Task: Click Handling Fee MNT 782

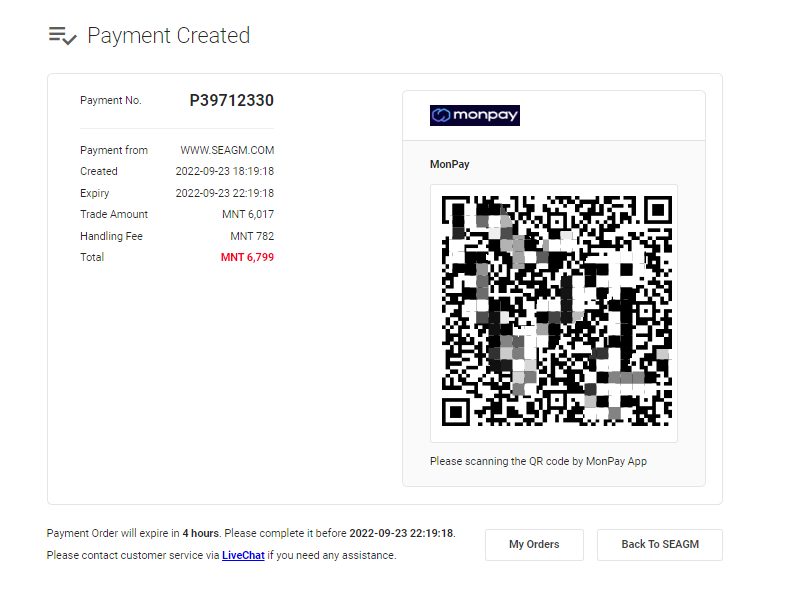Action: [x=252, y=236]
